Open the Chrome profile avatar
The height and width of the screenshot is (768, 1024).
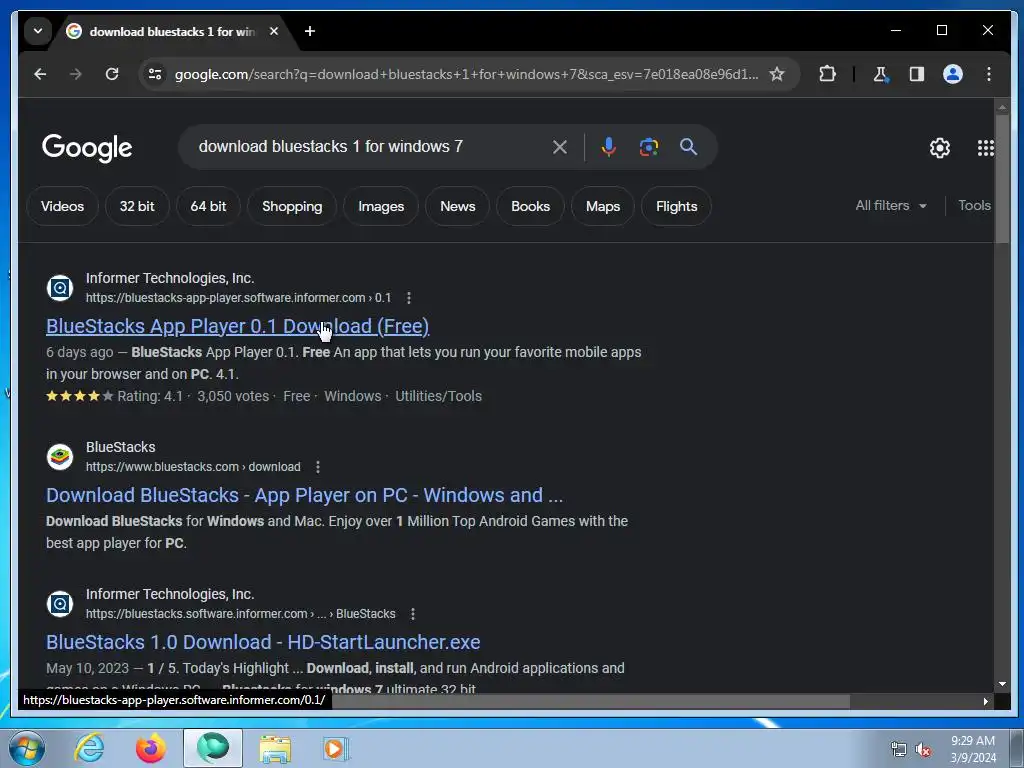(x=953, y=74)
